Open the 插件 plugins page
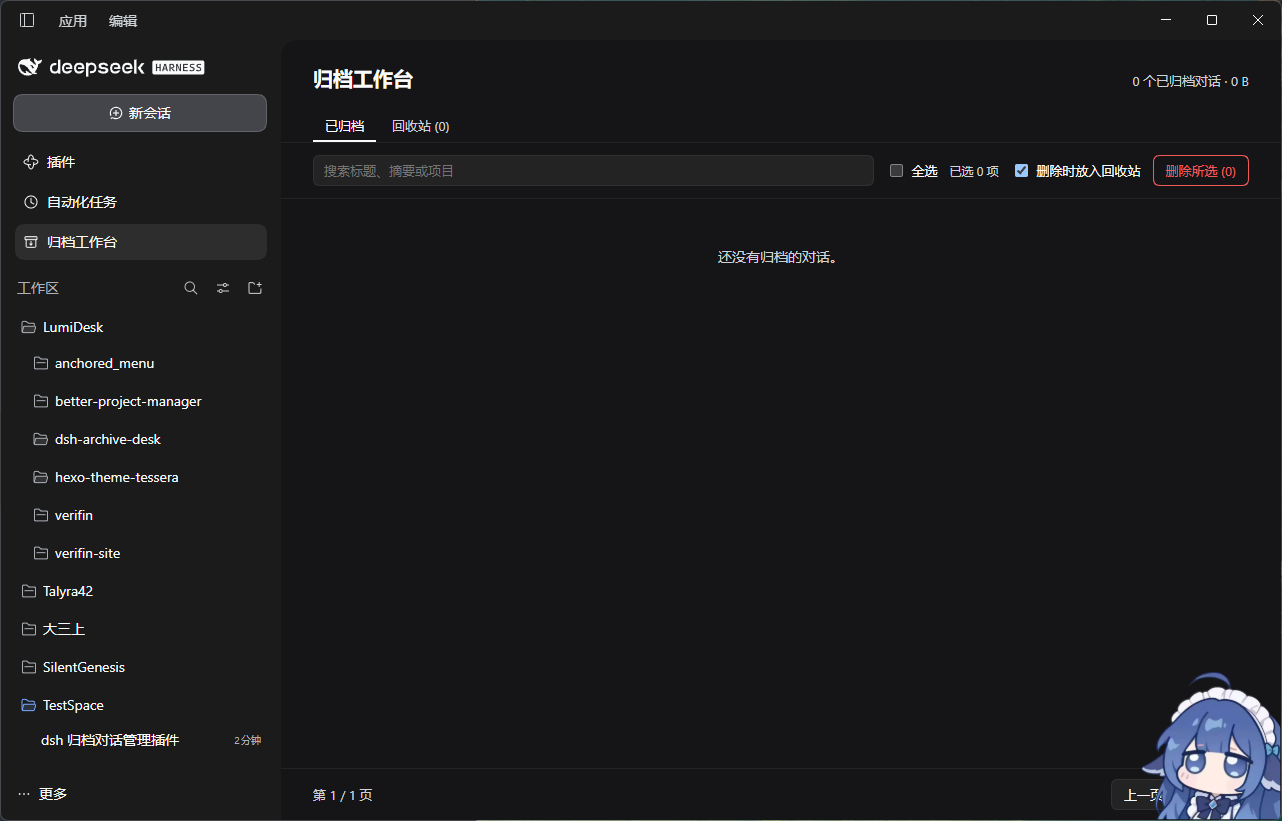1282x821 pixels. point(140,162)
